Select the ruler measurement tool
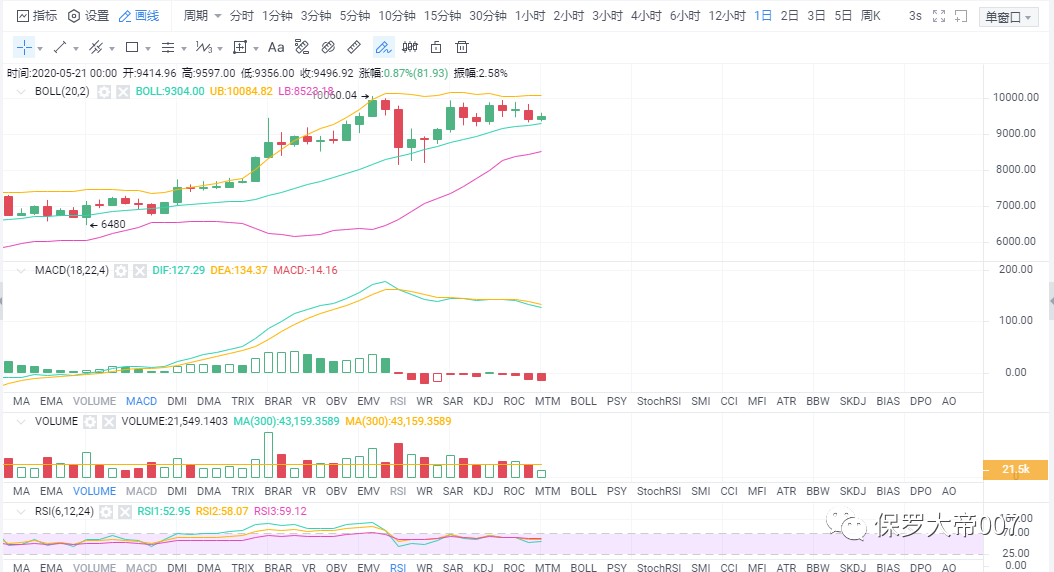The width and height of the screenshot is (1054, 572). click(354, 47)
